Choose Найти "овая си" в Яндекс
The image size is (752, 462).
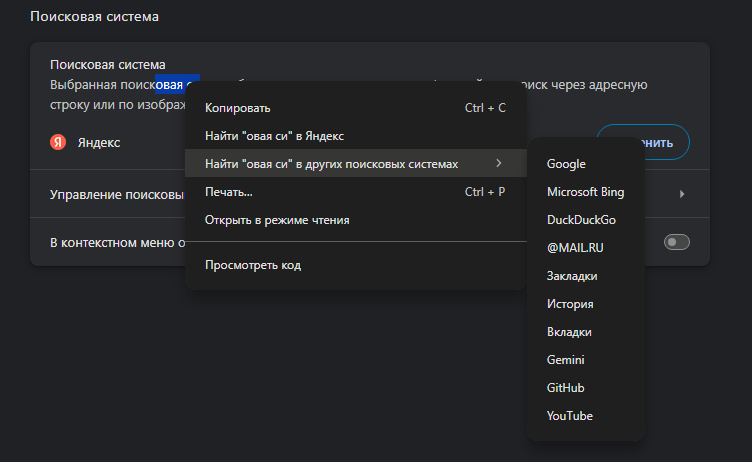pyautogui.click(x=274, y=135)
